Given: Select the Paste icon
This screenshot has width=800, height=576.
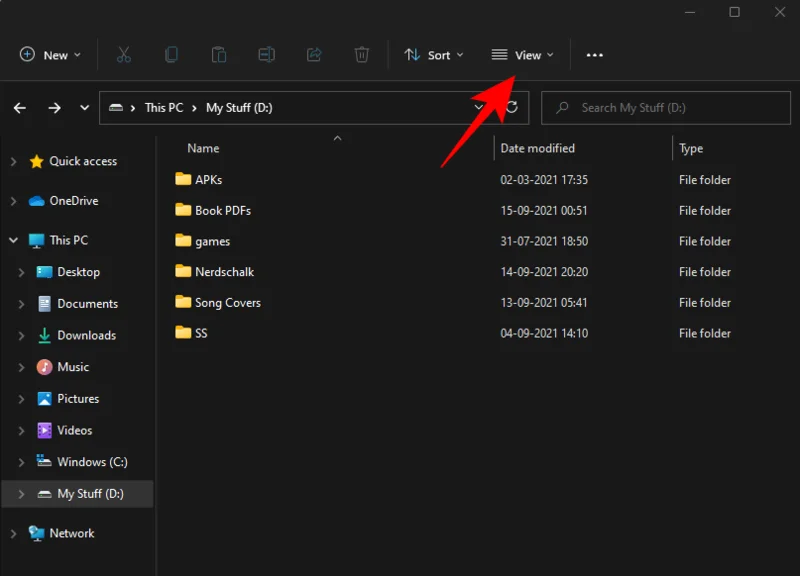Looking at the screenshot, I should 219,55.
